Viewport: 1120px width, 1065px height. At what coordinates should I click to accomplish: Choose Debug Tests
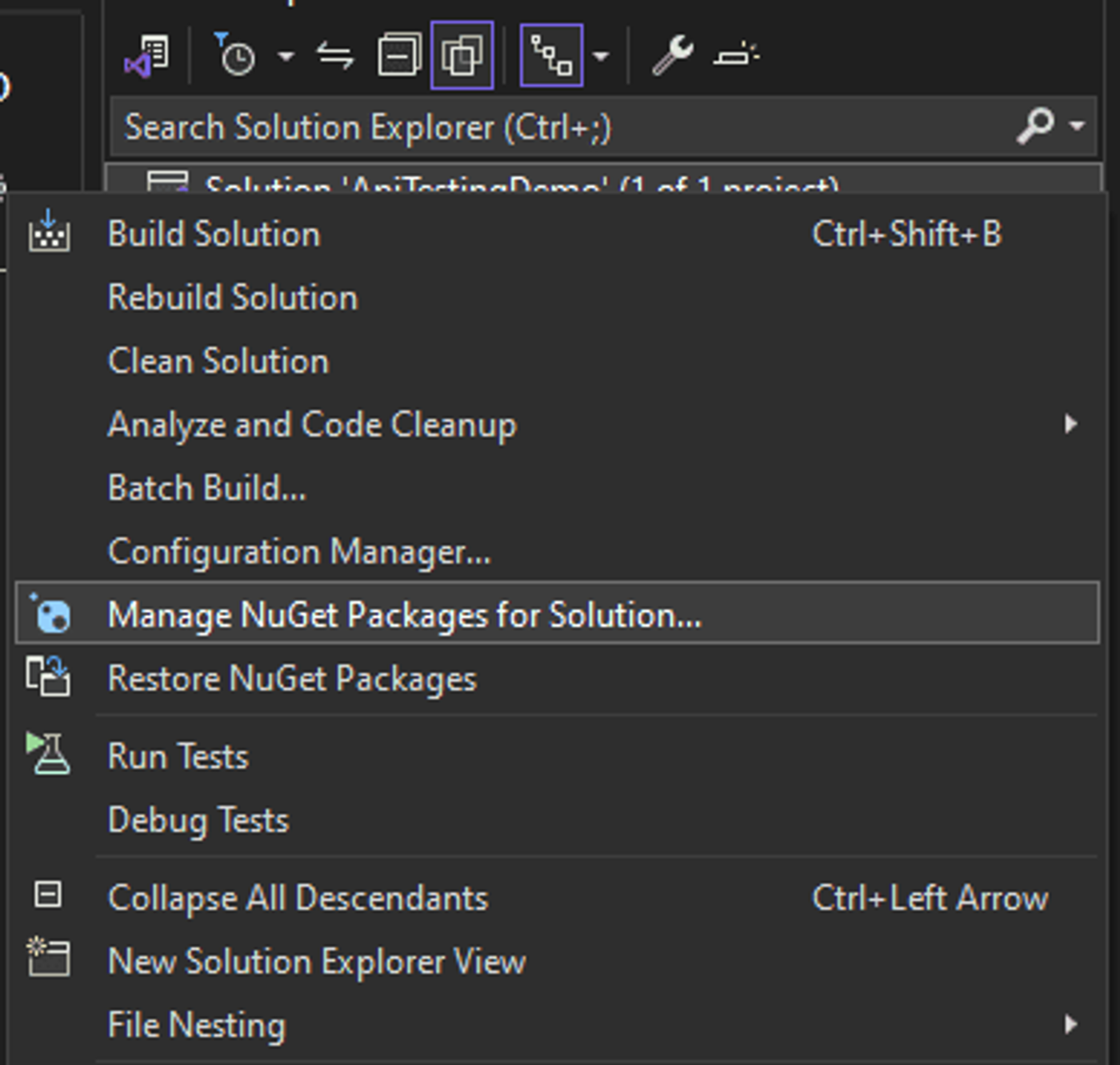tap(556, 820)
